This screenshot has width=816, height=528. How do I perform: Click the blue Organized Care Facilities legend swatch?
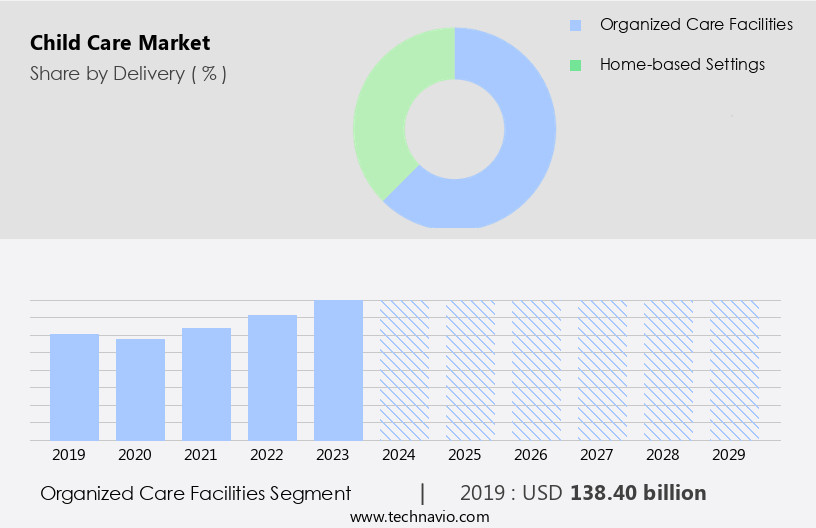pos(575,25)
